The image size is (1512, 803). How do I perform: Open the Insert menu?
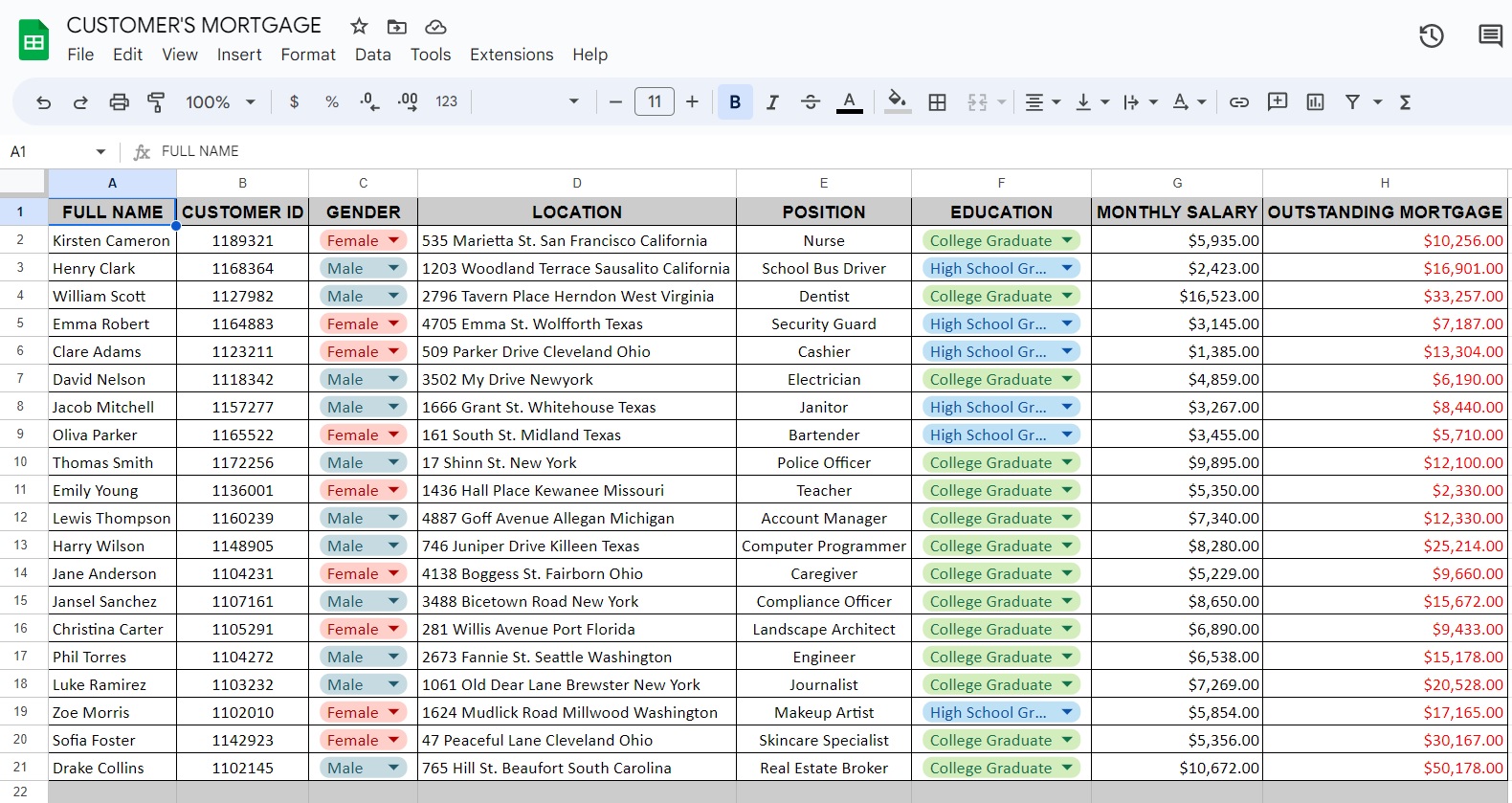point(239,55)
